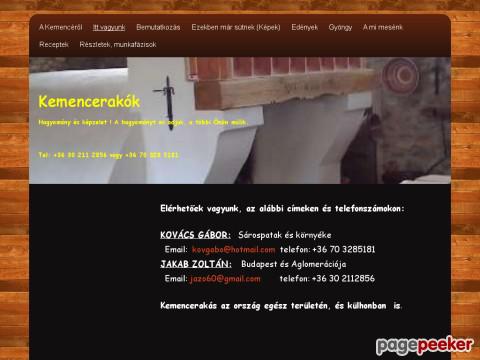480x360 pixels.
Task: Click the Kemencerakók site title
Action: click(x=89, y=102)
